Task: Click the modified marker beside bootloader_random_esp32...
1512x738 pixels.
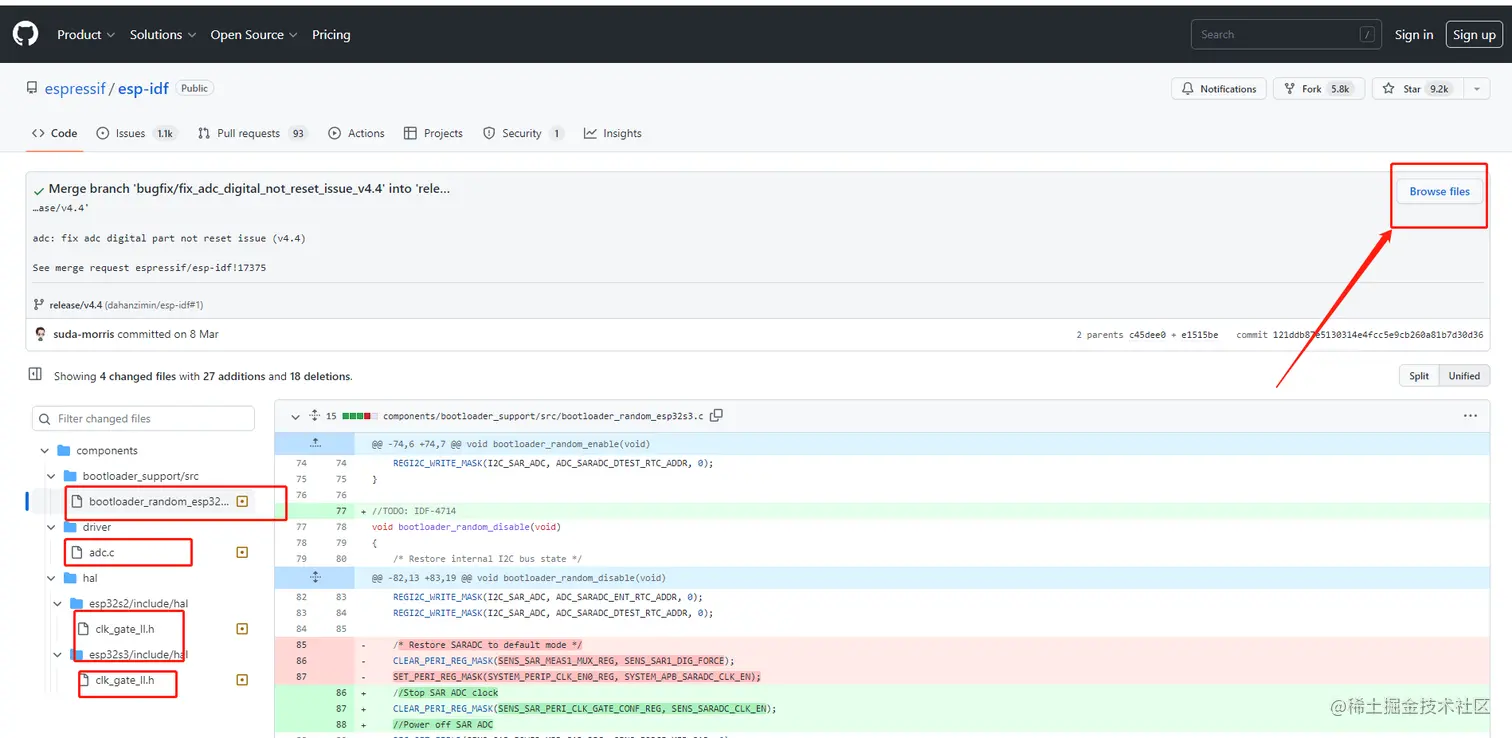Action: click(242, 501)
